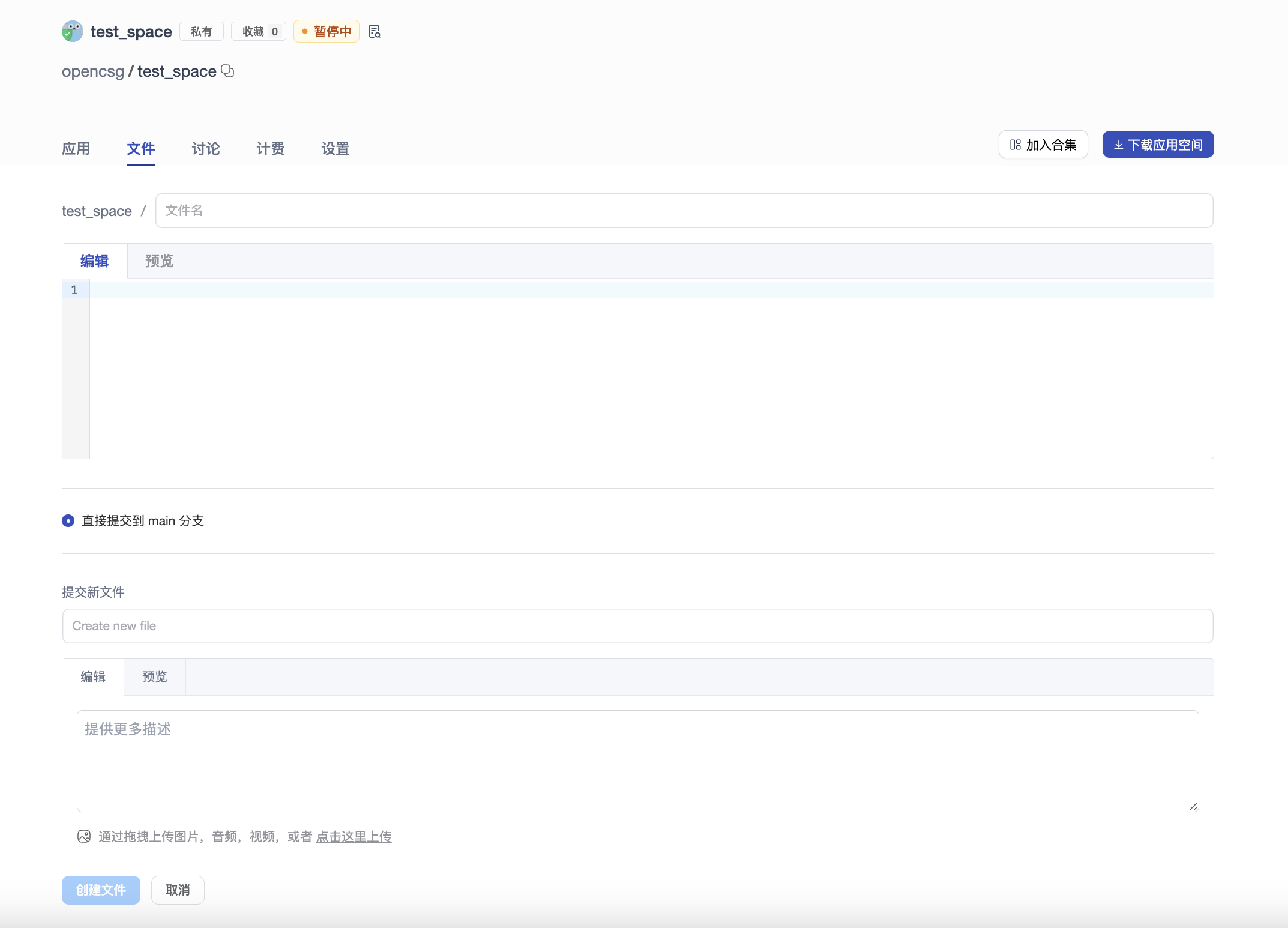Click the 收藏 badge
This screenshot has width=1288, height=928.
258,31
